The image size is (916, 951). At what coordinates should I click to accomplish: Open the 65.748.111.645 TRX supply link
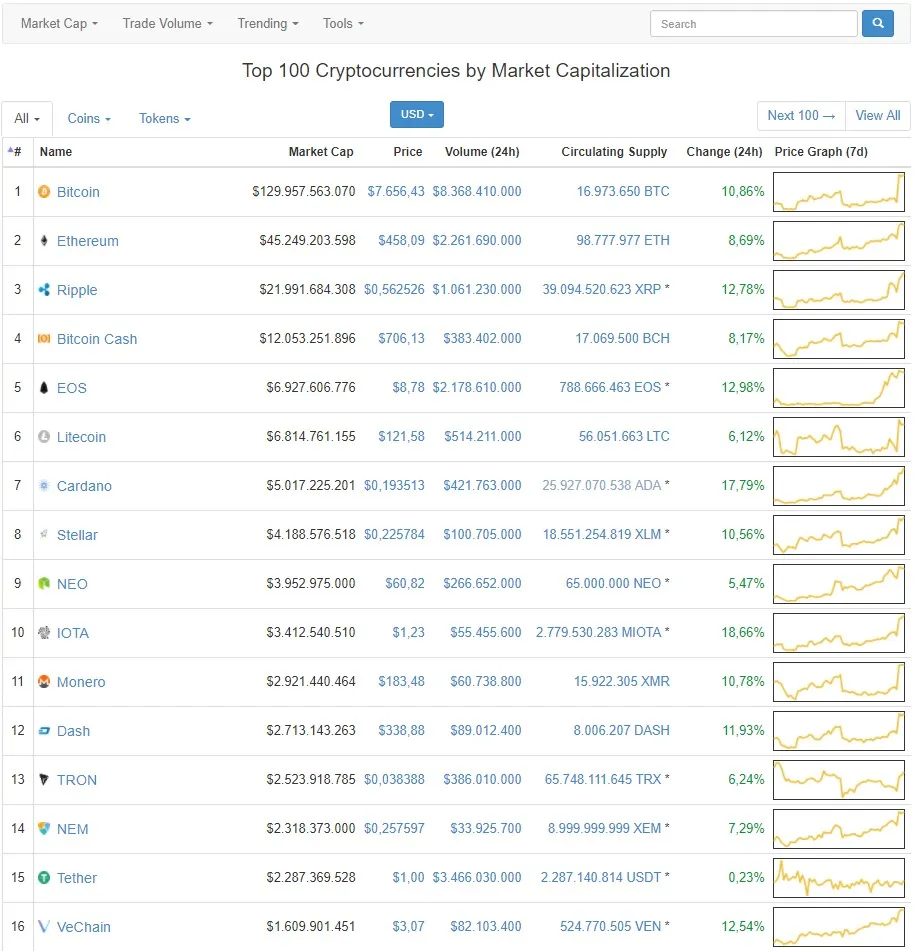point(603,779)
